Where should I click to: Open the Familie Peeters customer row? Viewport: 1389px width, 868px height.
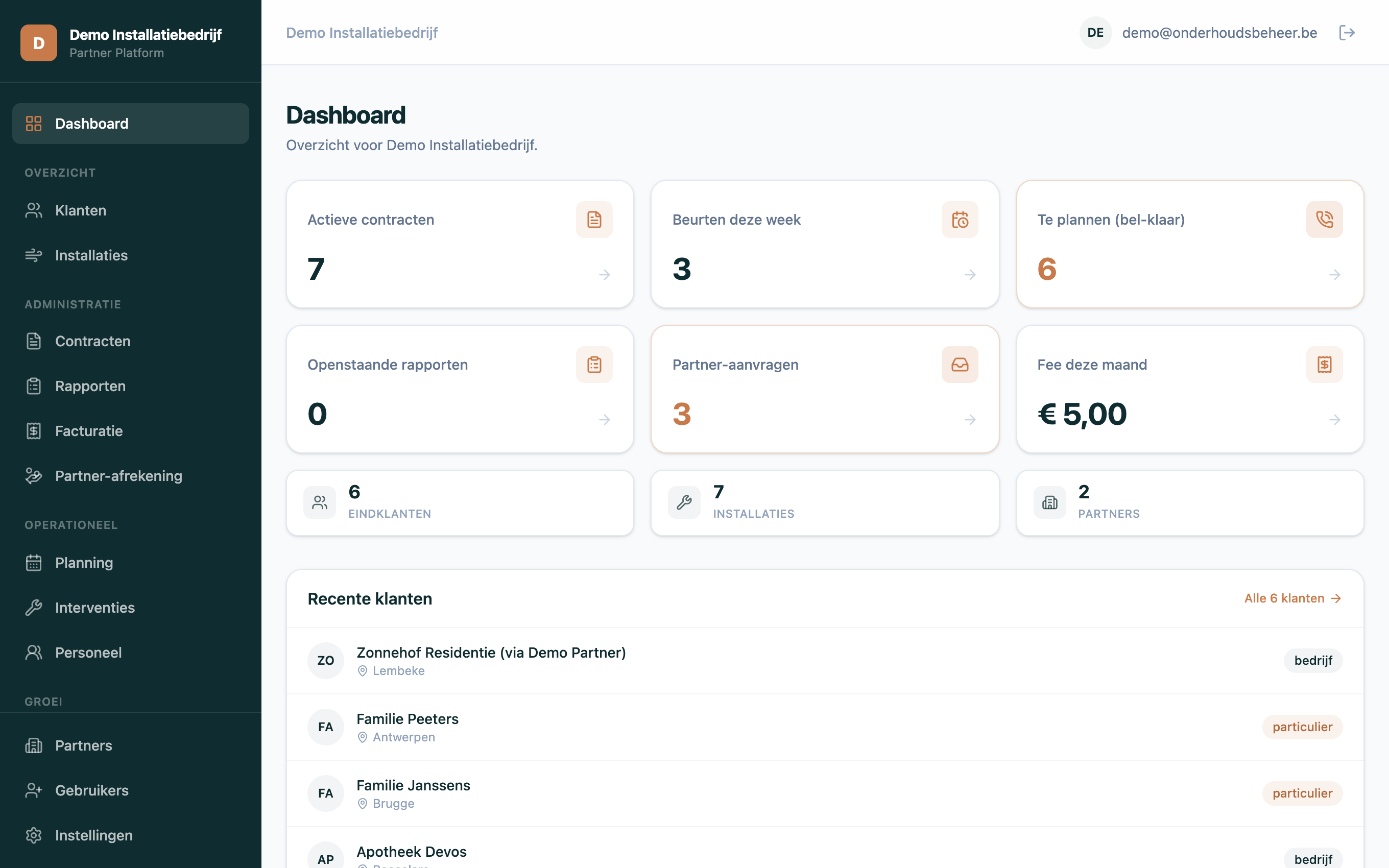click(825, 728)
